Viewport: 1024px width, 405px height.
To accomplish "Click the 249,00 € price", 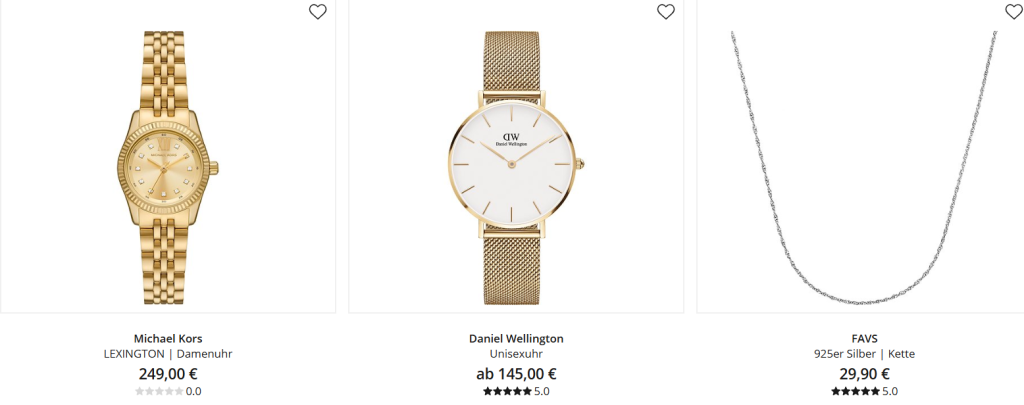I will [168, 374].
